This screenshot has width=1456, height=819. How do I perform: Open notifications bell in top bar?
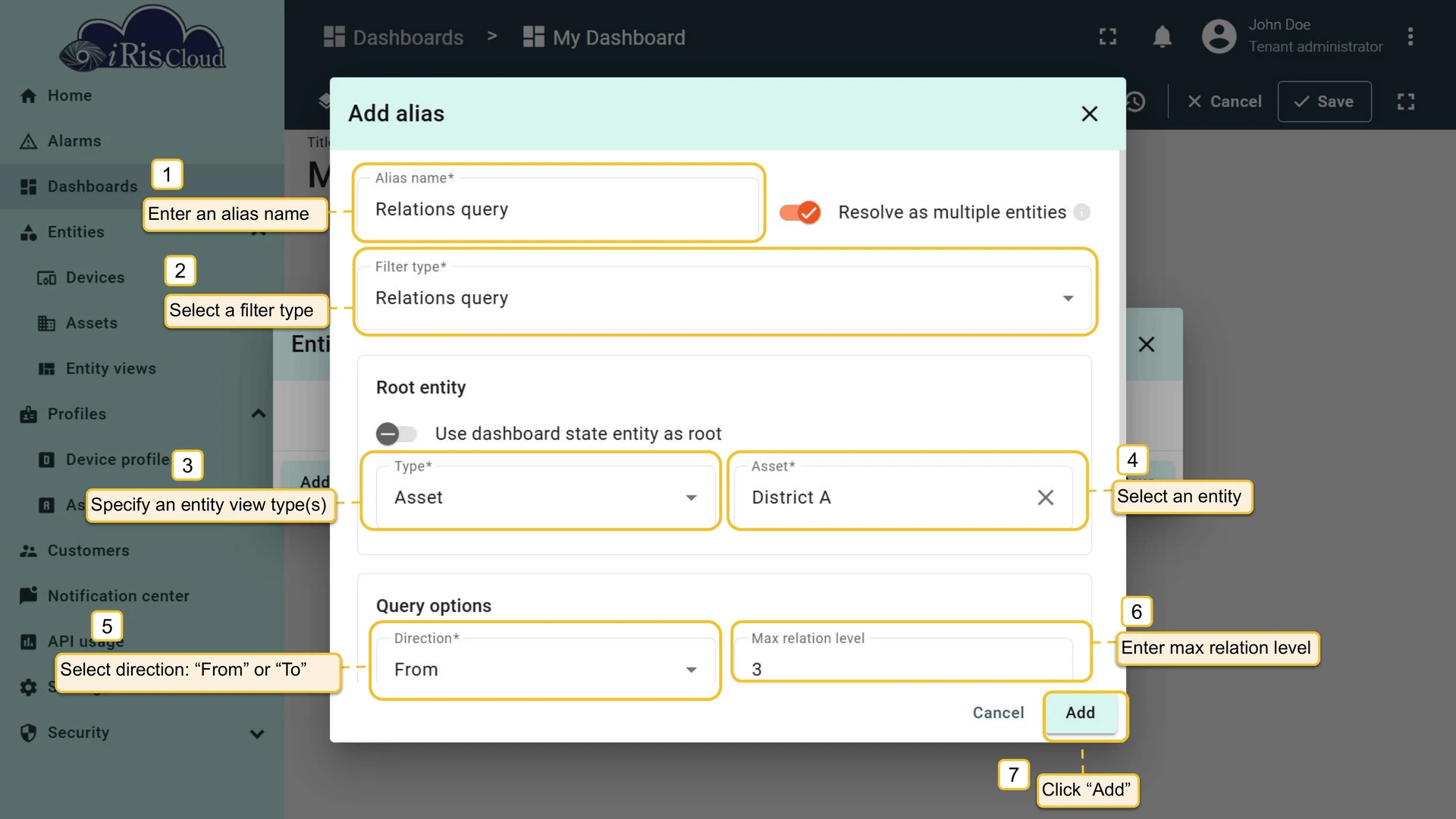coord(1162,36)
